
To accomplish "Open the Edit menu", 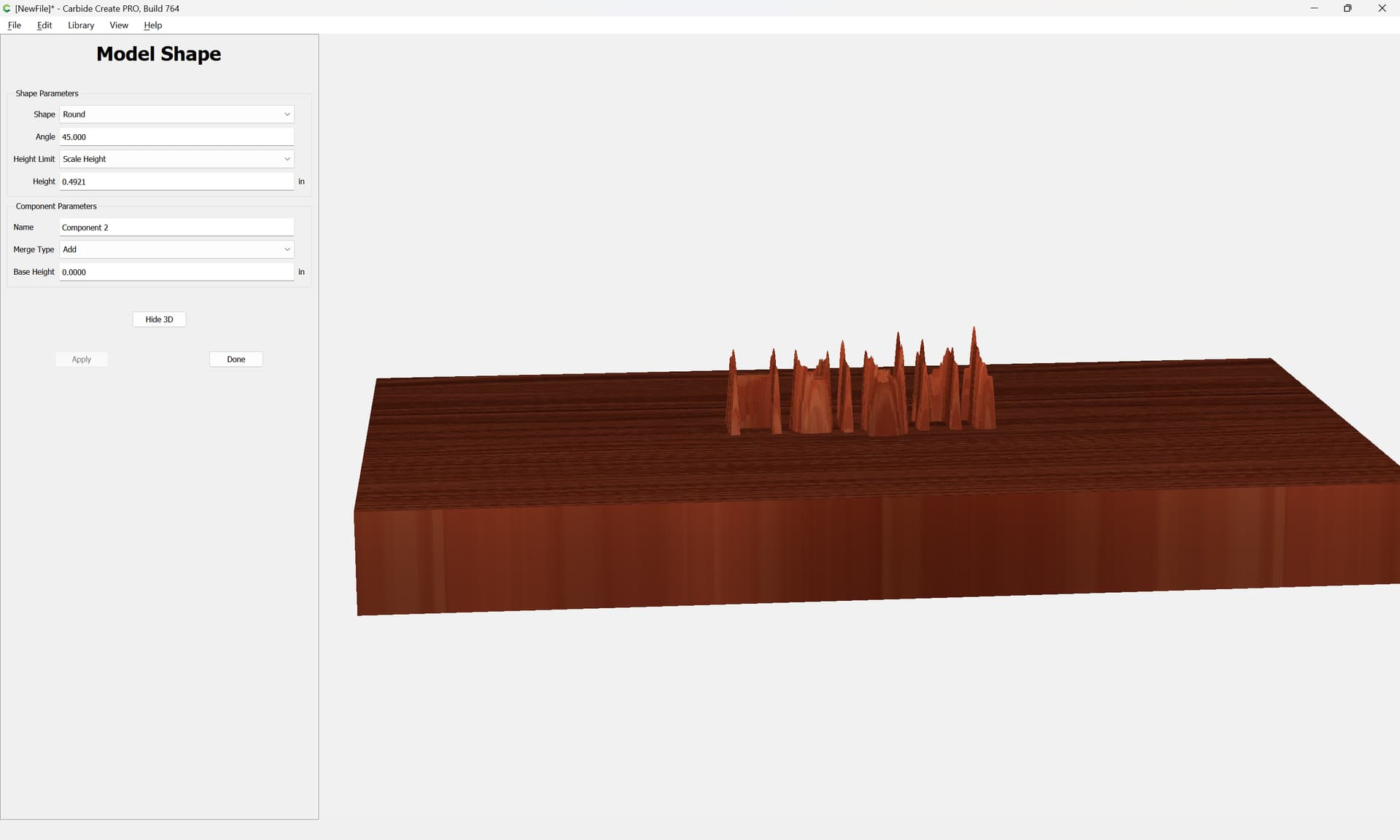I will pos(44,25).
